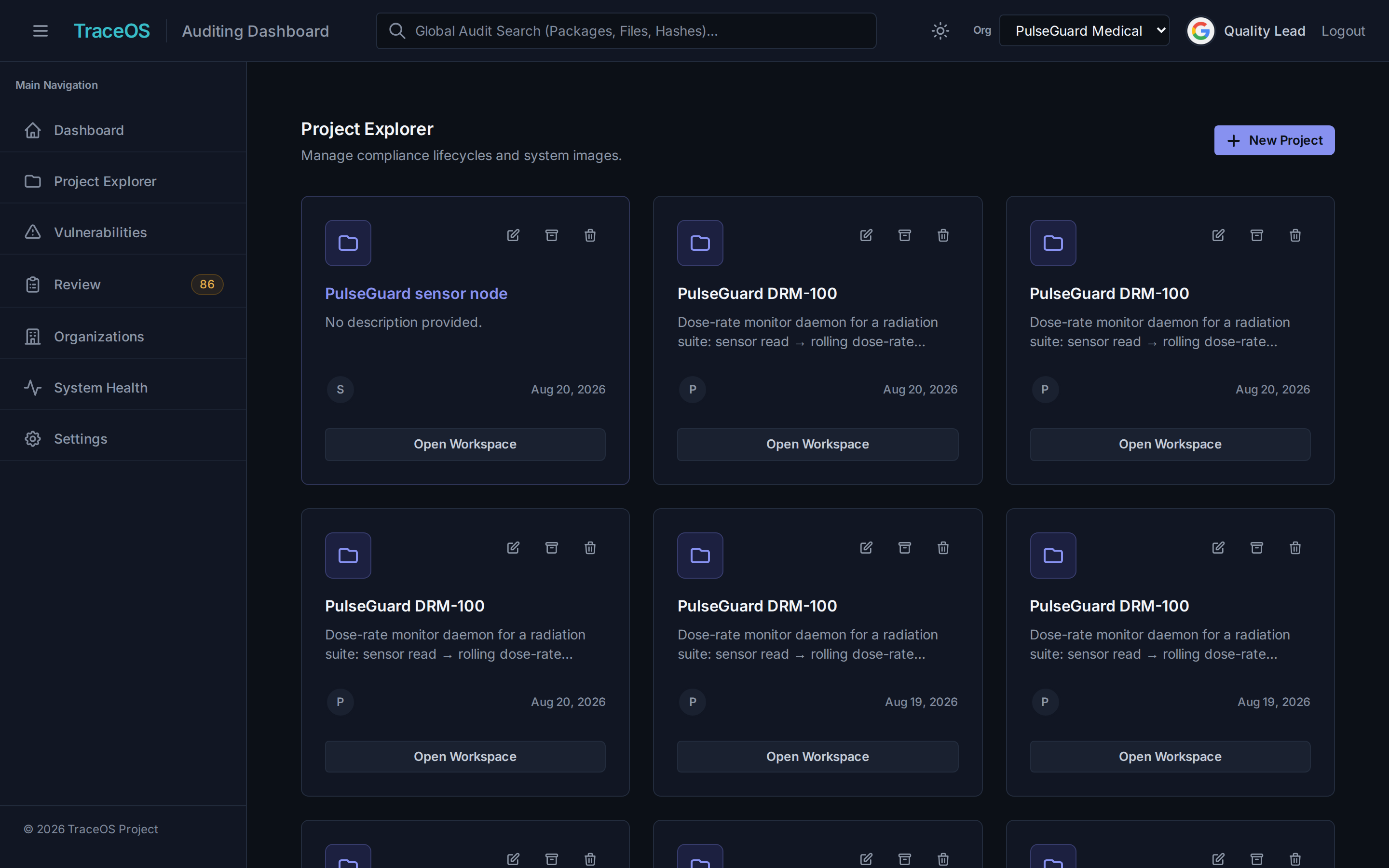
Task: Open the PulseGuard sensor node title link
Action: click(x=416, y=293)
